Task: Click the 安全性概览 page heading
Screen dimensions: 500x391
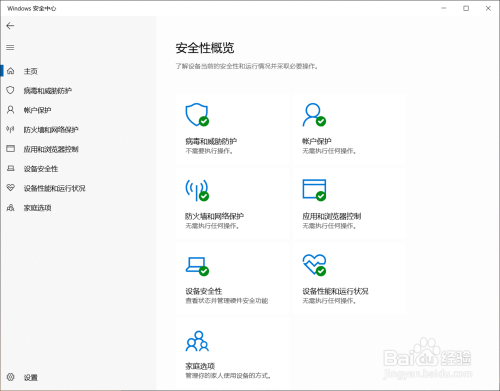Action: 205,48
